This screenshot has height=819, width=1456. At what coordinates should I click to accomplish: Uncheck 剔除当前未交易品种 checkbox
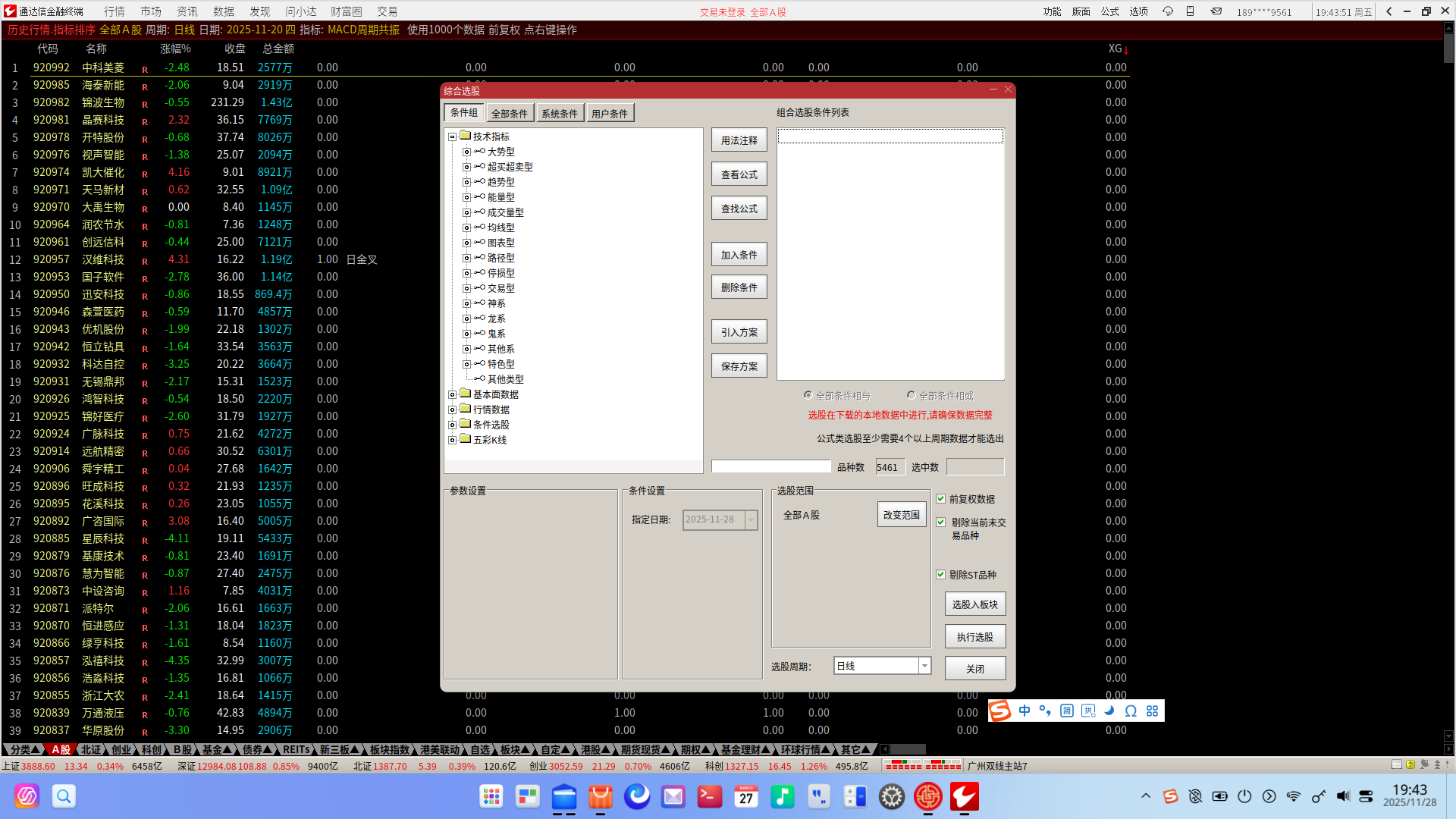[x=940, y=522]
